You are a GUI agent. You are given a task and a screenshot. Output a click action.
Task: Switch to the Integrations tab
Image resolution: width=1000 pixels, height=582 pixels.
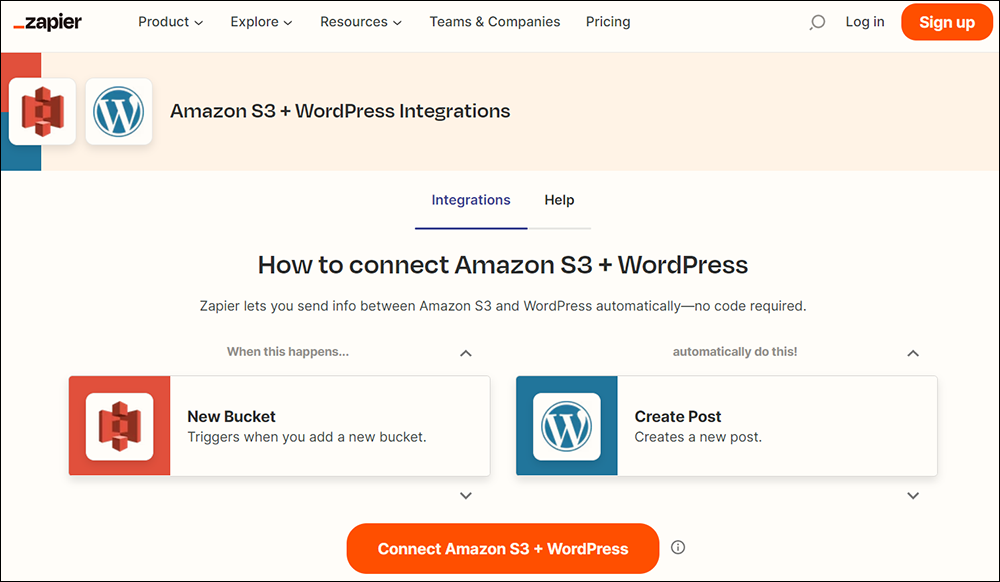click(x=471, y=200)
